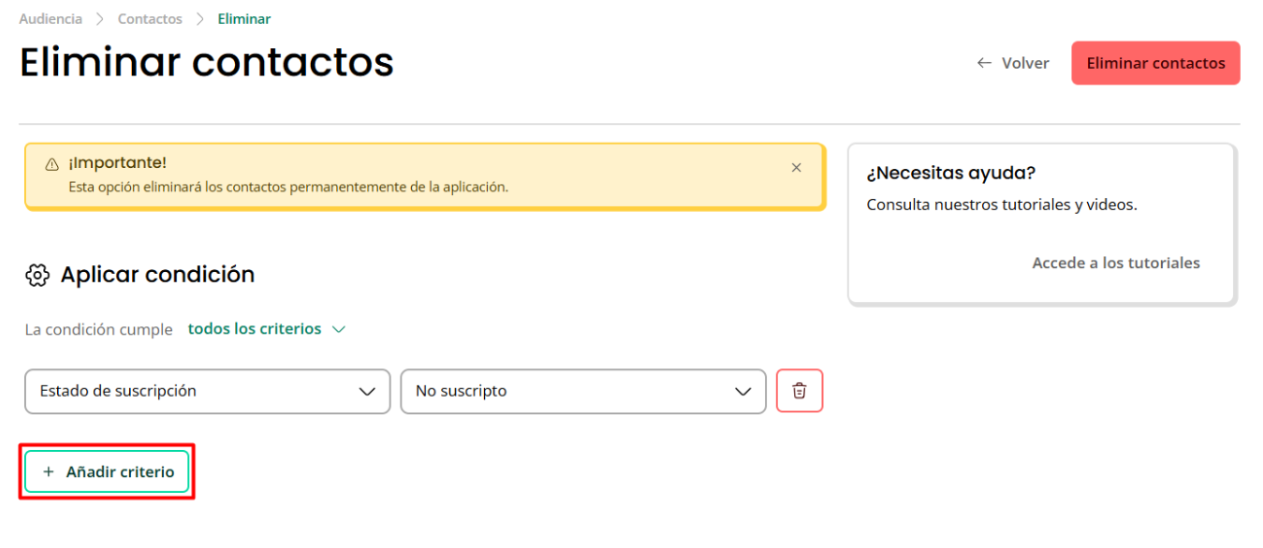Click the left arrow icon beside Volver

click(985, 63)
